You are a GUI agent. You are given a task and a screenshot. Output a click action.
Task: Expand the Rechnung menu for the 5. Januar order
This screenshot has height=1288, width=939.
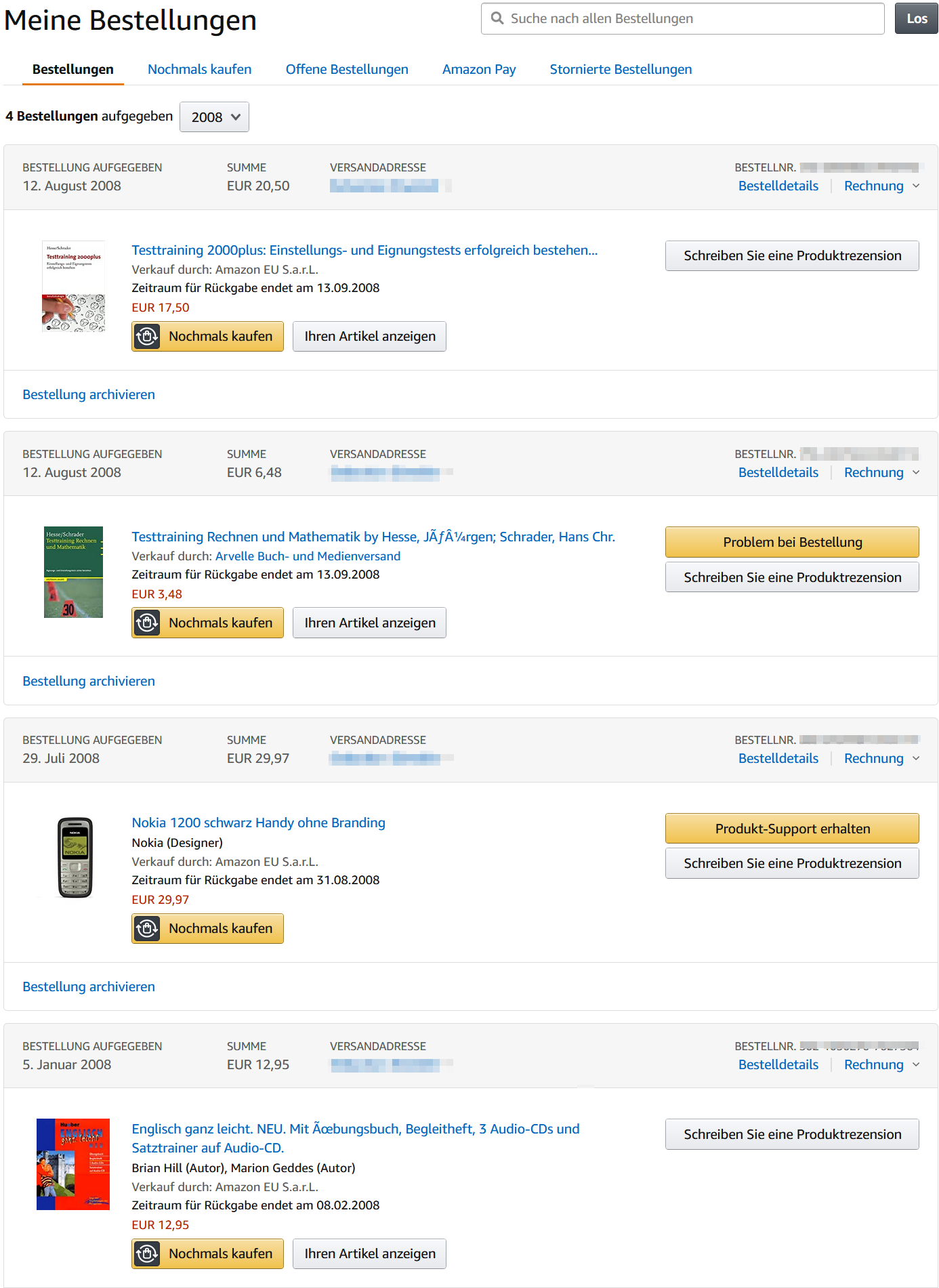882,1064
